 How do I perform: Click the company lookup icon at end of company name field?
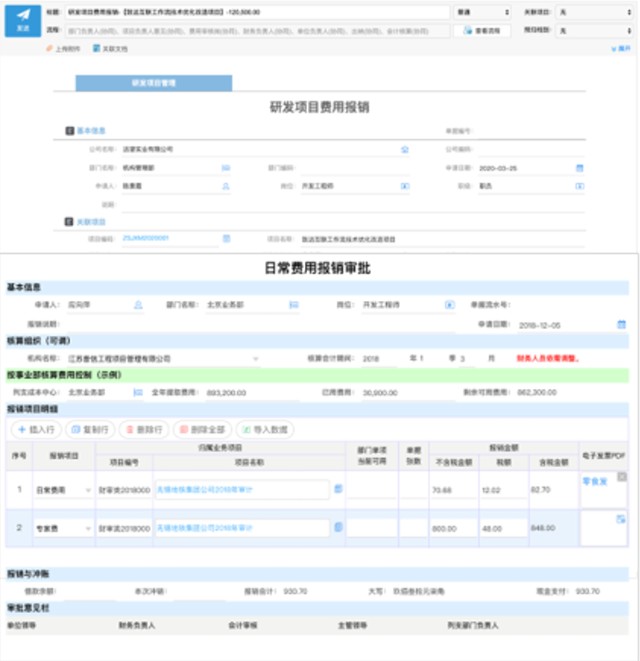pyautogui.click(x=405, y=149)
